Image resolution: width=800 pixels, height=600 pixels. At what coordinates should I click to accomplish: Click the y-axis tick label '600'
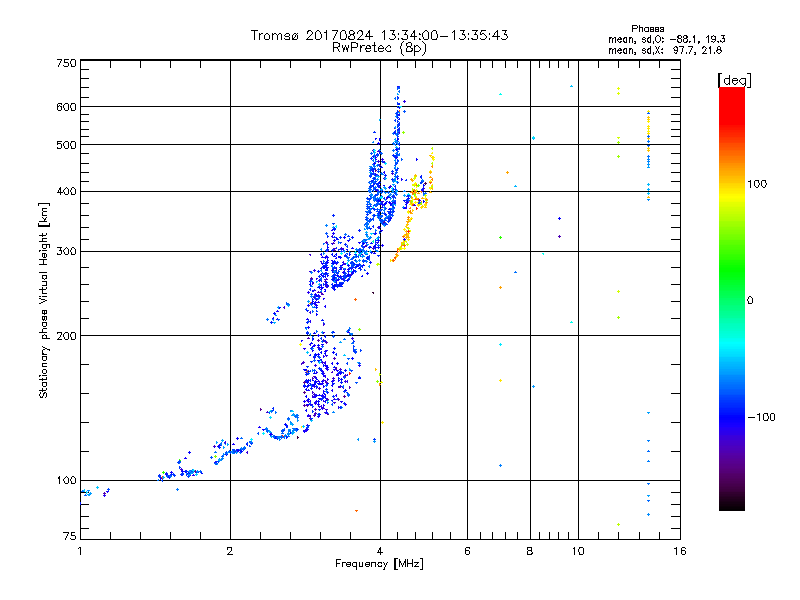pyautogui.click(x=66, y=107)
